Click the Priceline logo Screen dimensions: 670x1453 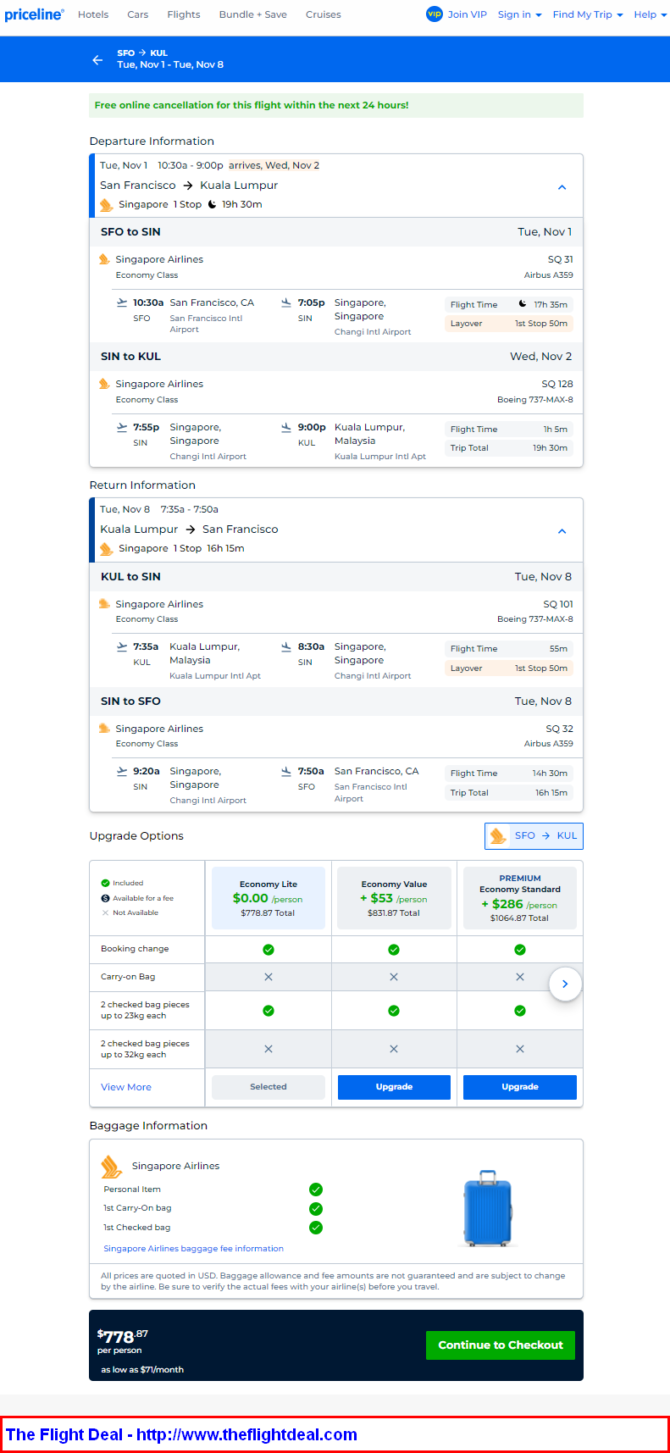point(34,15)
